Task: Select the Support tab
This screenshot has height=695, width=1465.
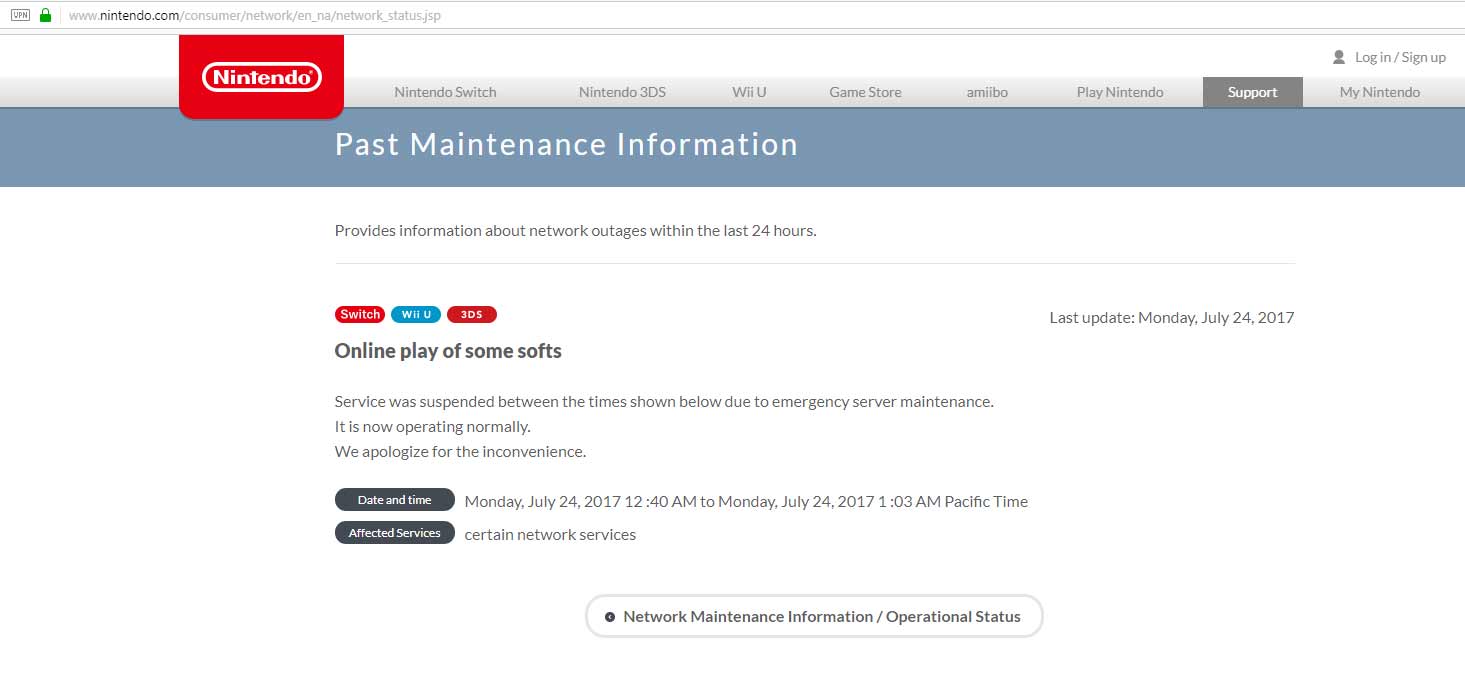Action: pos(1253,92)
